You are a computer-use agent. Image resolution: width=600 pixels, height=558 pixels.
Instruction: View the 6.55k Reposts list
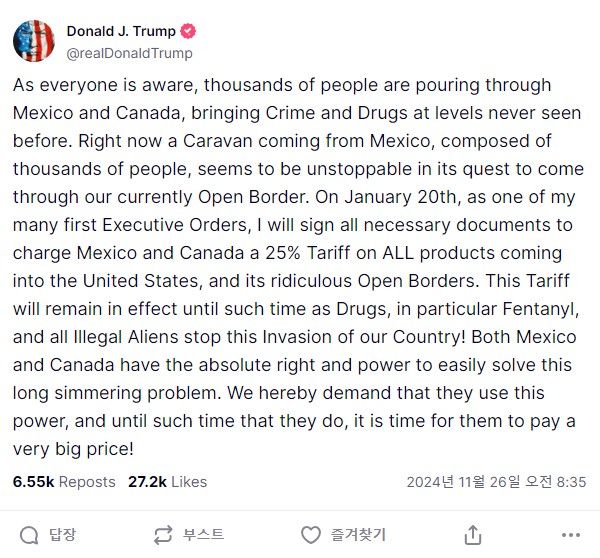[64, 481]
